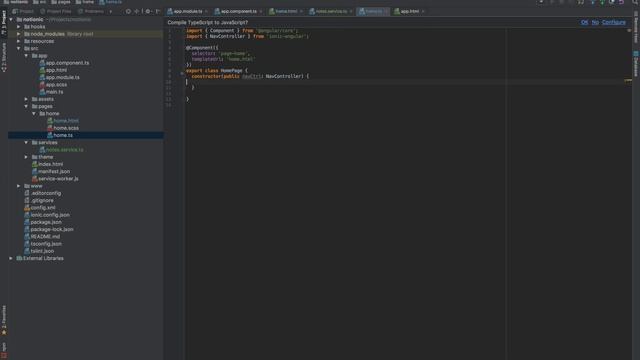Open the 1: Project tool window button
640x360 pixels.
pos(4,22)
